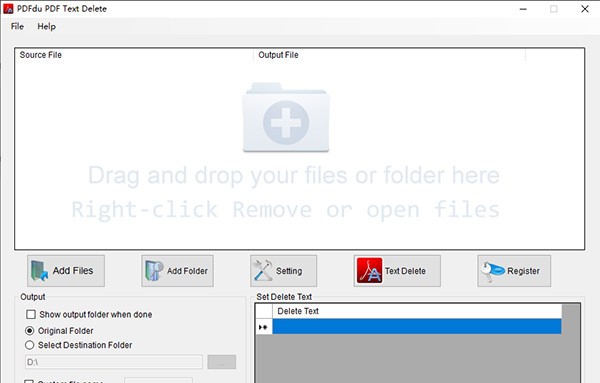Click the add-folder plus icon in drop area
600x383 pixels.
(286, 118)
